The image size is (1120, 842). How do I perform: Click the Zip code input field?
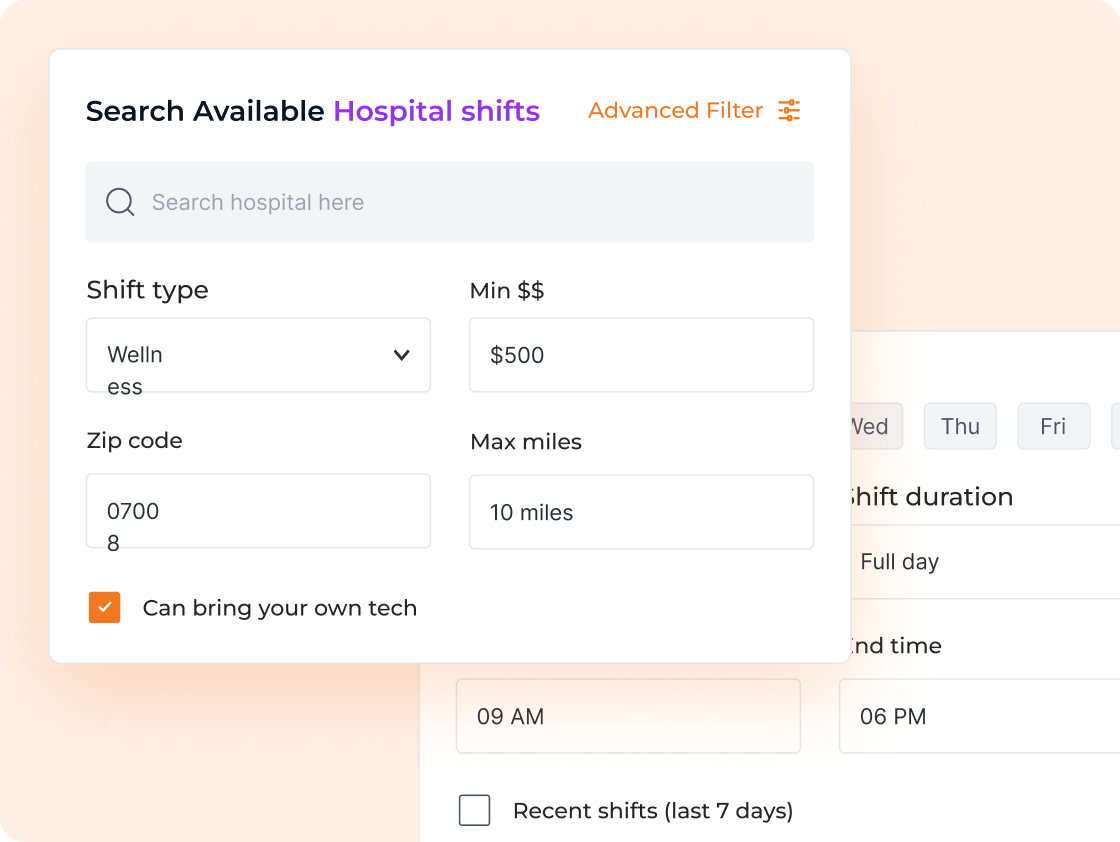click(258, 511)
